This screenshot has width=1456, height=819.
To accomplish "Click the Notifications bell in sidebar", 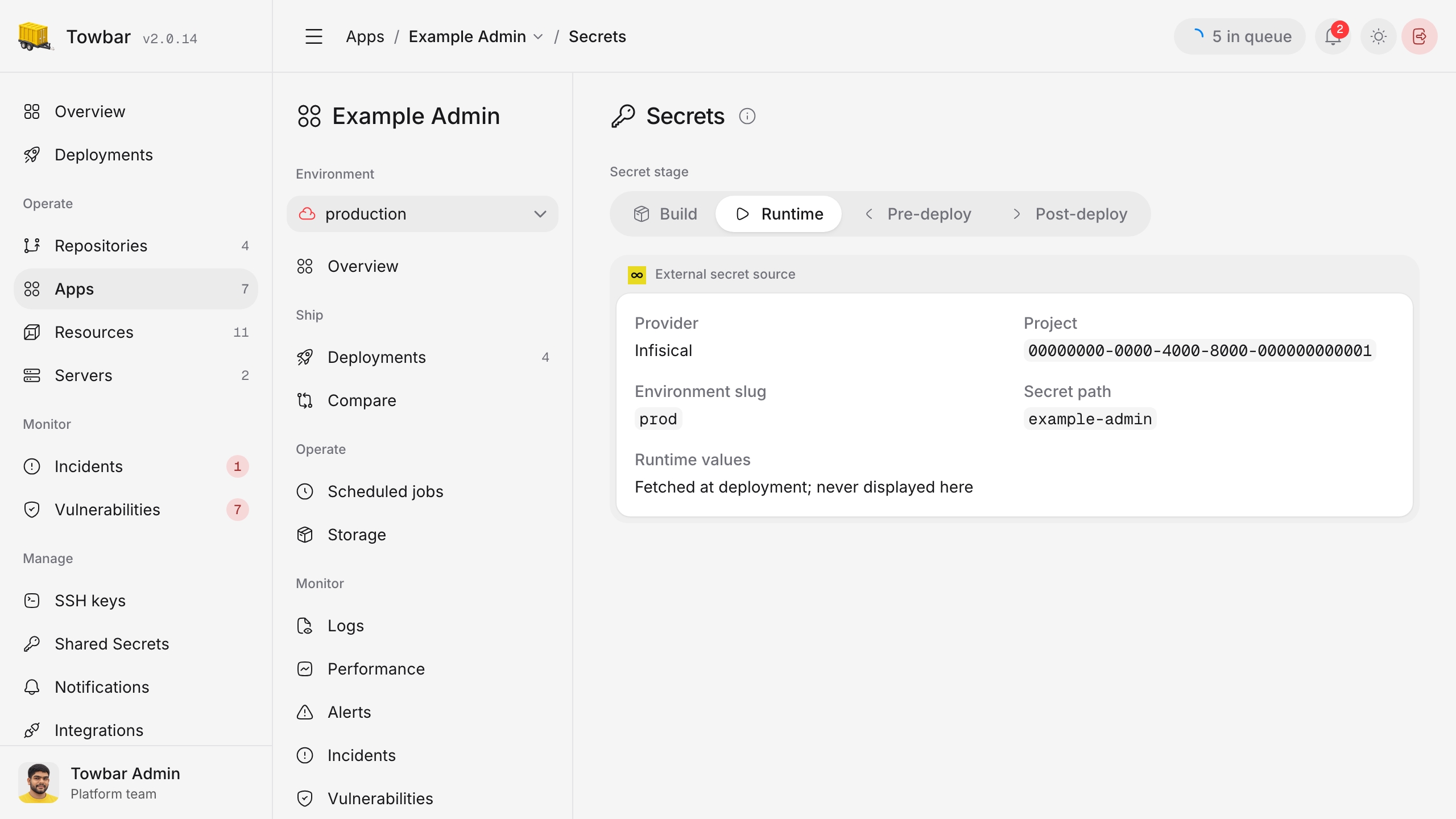I will pyautogui.click(x=32, y=687).
